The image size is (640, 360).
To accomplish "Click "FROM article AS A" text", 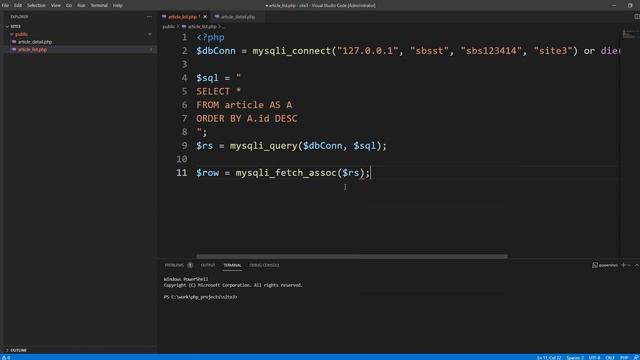I will (244, 105).
